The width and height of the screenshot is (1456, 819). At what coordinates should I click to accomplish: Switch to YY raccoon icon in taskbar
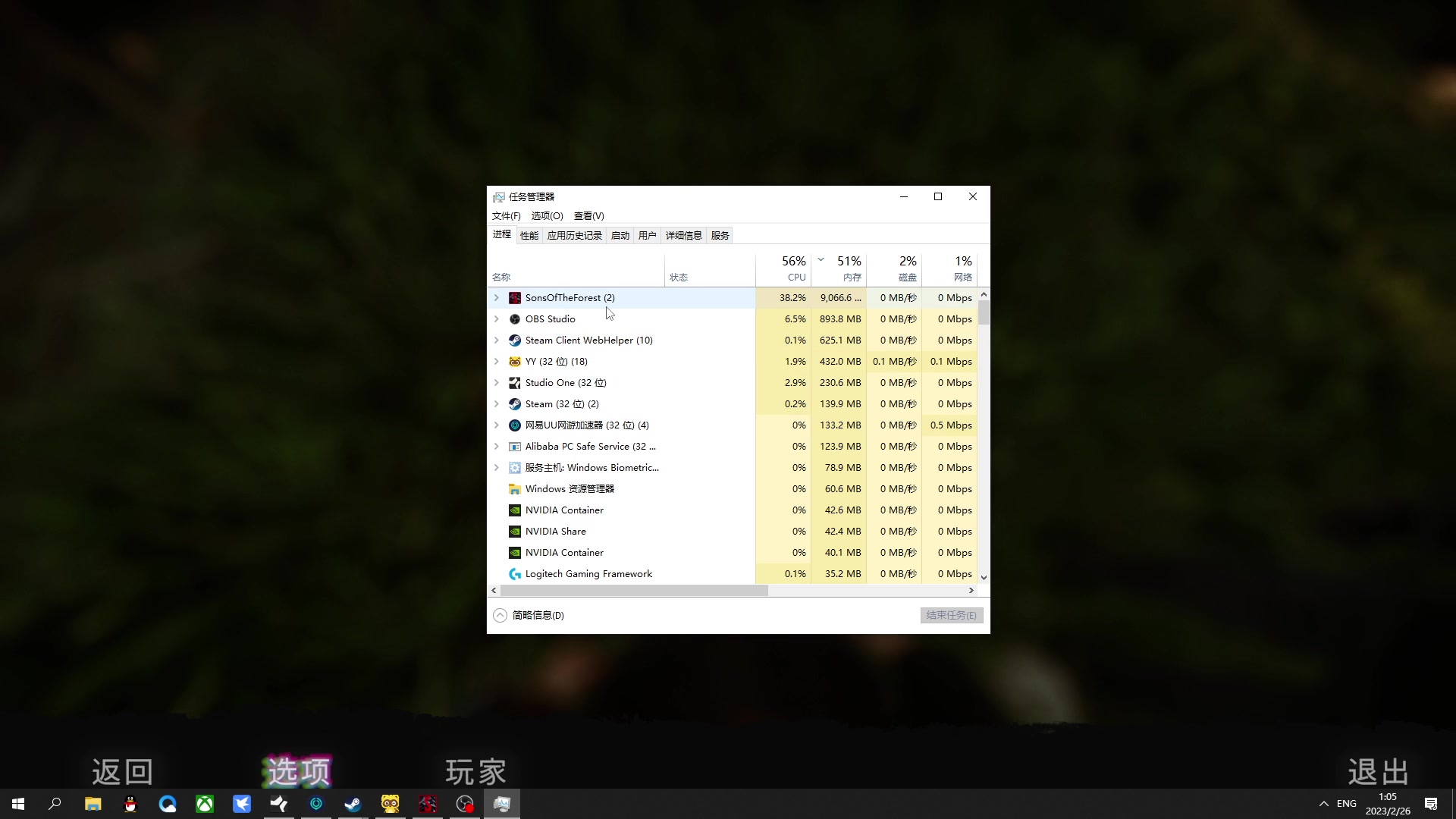391,804
